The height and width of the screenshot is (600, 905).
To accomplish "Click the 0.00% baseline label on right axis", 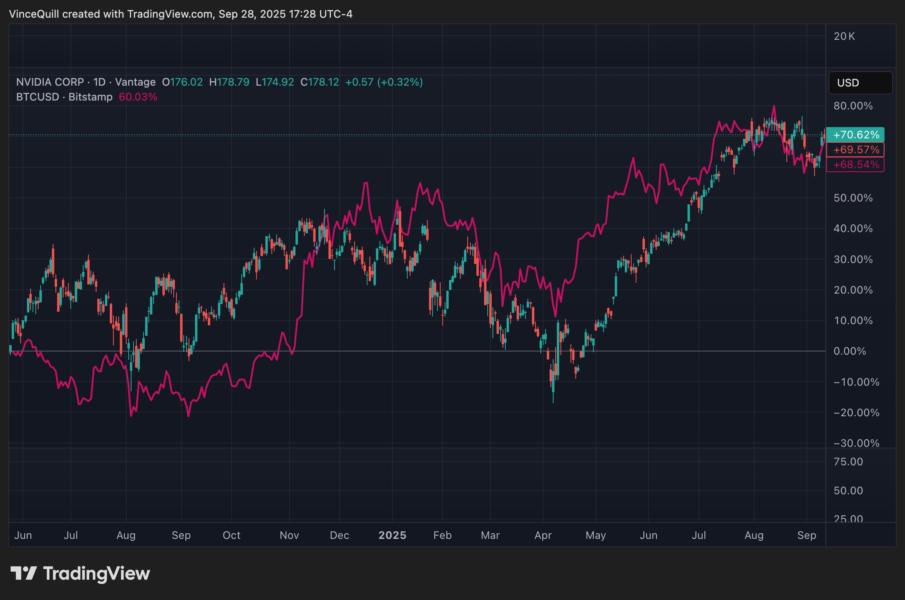I will tap(850, 351).
